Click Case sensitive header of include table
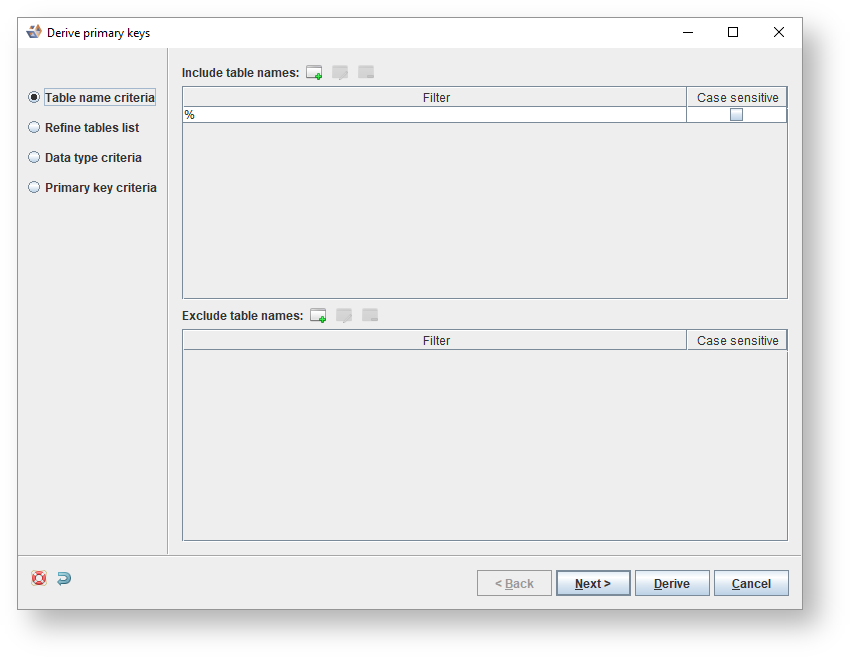 coord(737,97)
